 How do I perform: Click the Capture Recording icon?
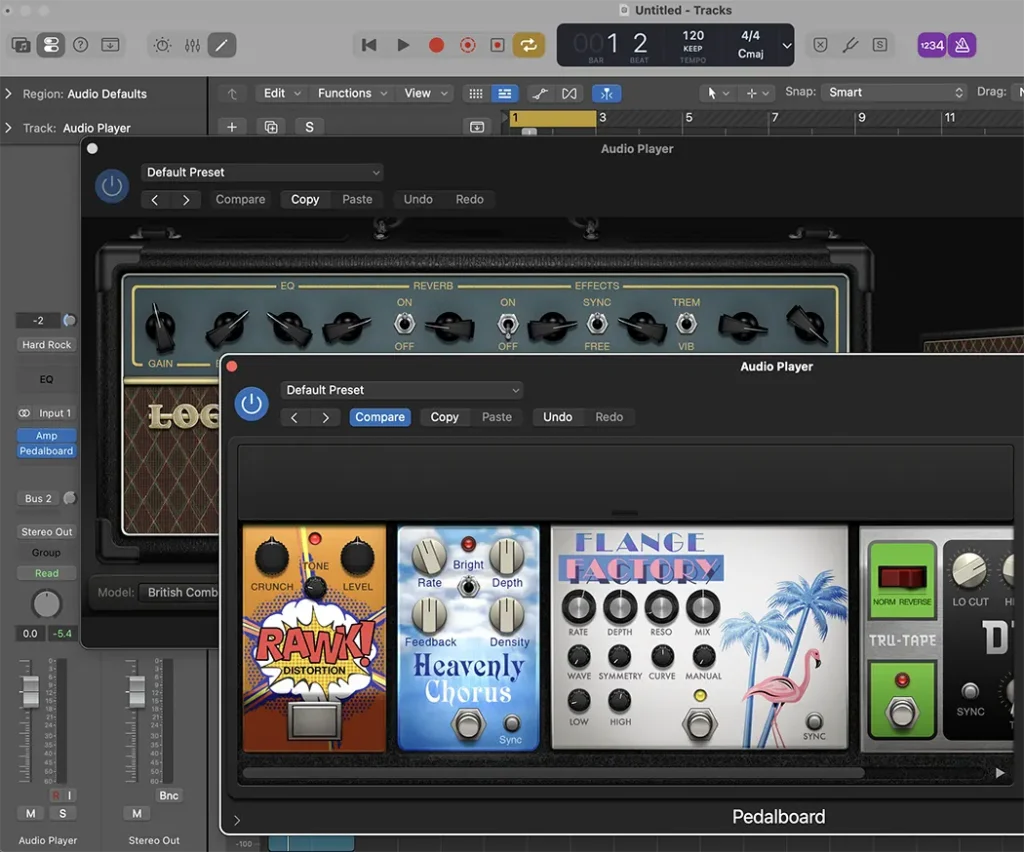coord(498,45)
